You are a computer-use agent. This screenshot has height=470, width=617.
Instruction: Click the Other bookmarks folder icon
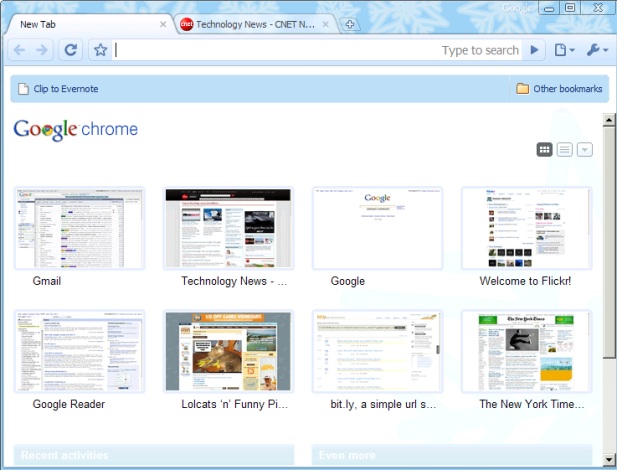pyautogui.click(x=522, y=89)
